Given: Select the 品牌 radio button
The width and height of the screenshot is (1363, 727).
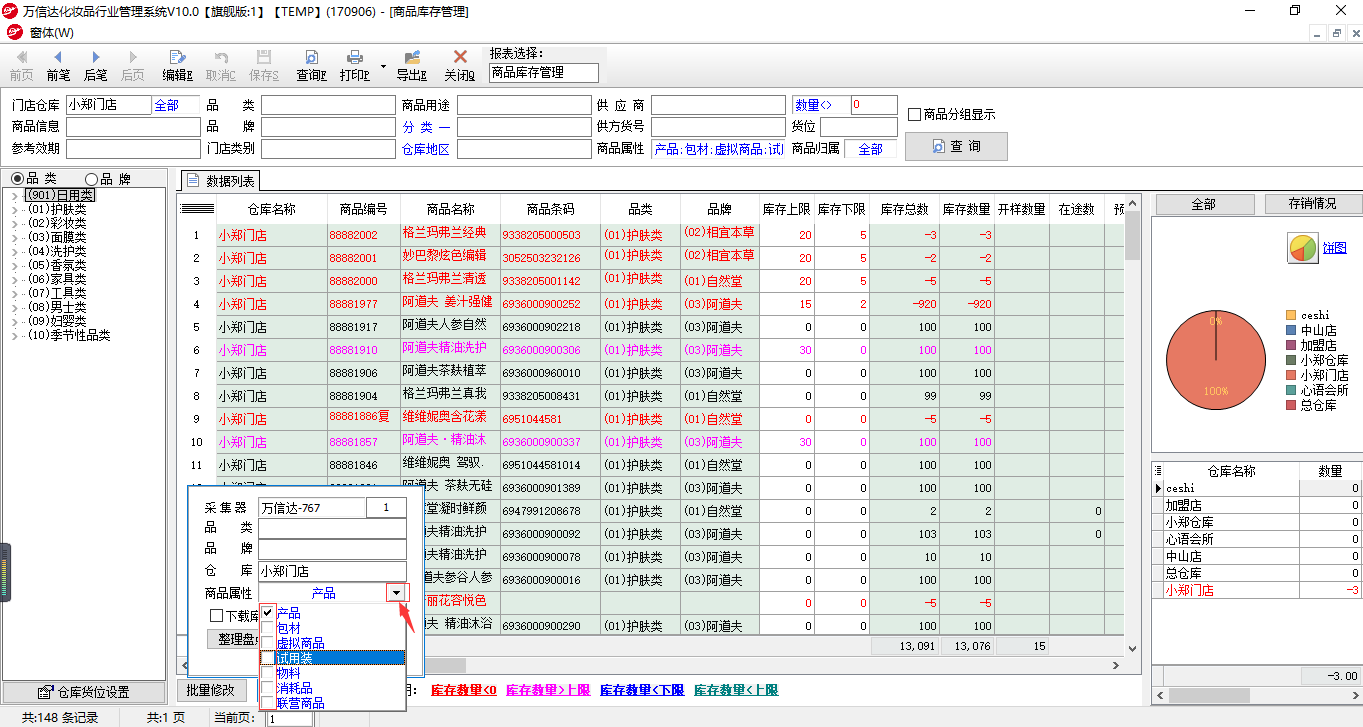Looking at the screenshot, I should (91, 179).
